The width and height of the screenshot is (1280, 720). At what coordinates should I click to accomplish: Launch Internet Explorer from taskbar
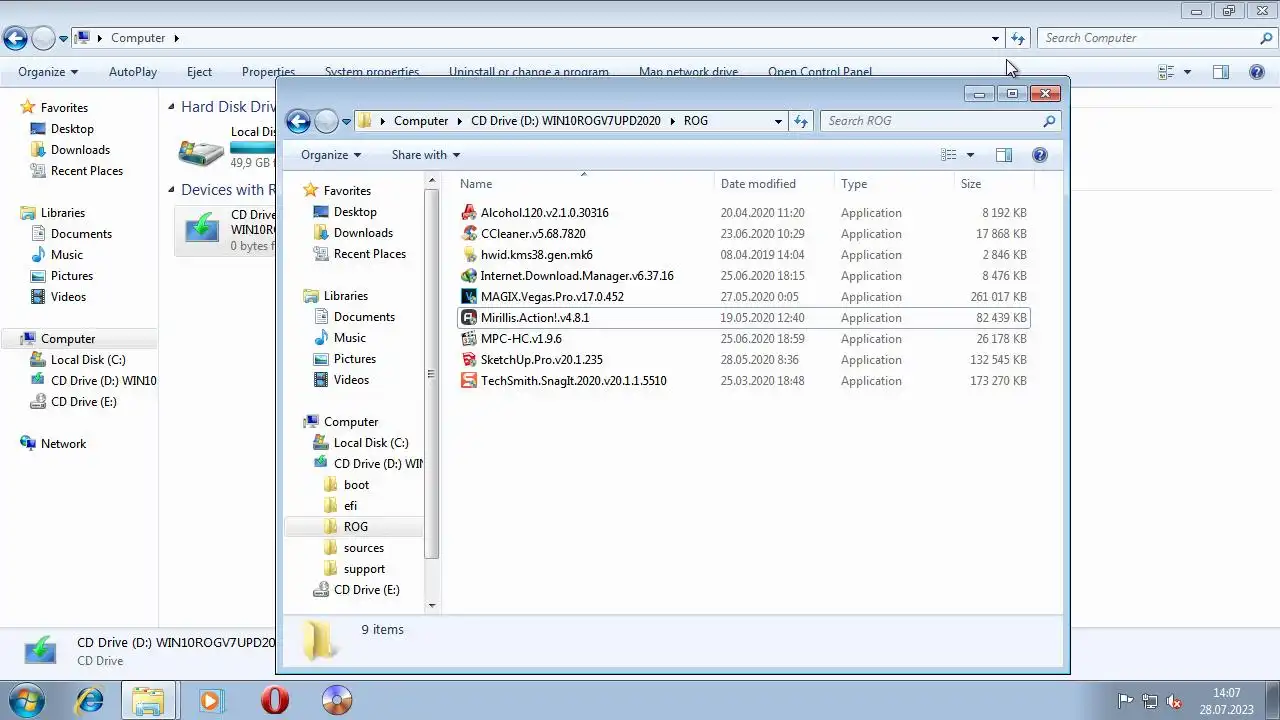click(x=90, y=700)
